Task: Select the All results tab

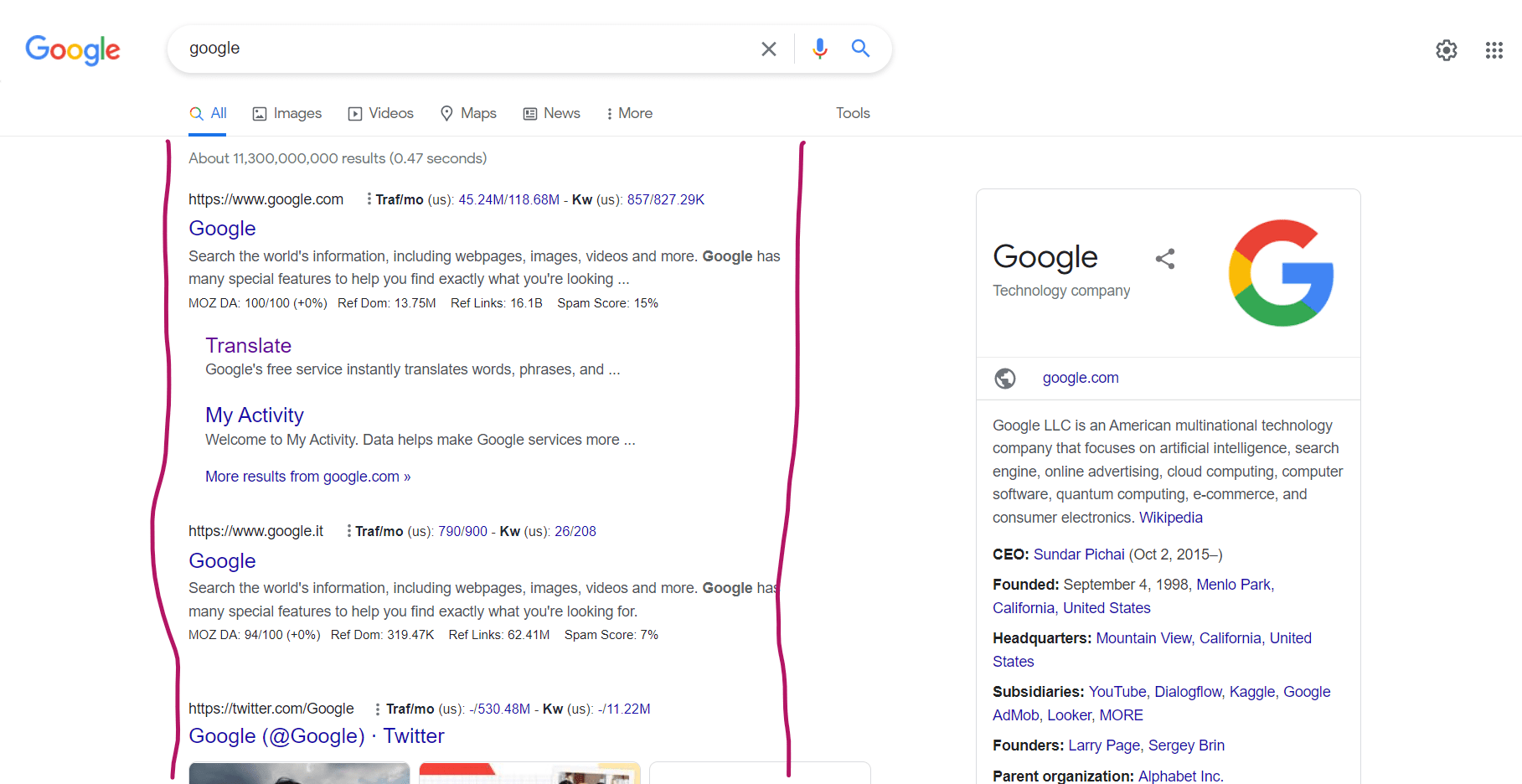Action: 208,112
